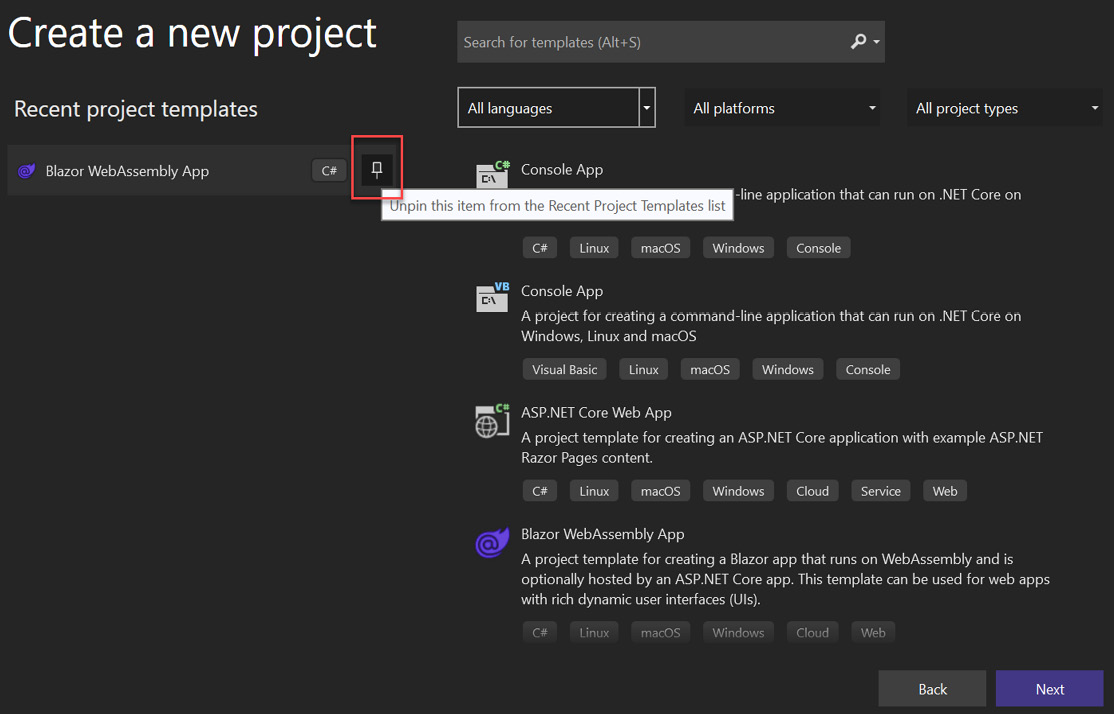
Task: Click the VB Console App description text
Action: coord(771,326)
